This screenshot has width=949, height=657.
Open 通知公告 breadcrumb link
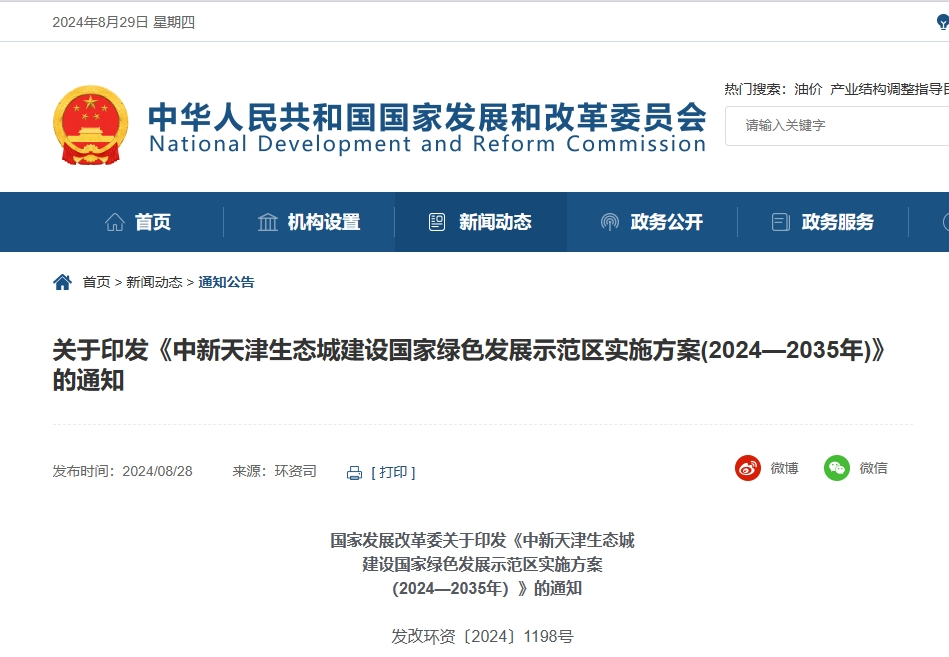coord(226,282)
